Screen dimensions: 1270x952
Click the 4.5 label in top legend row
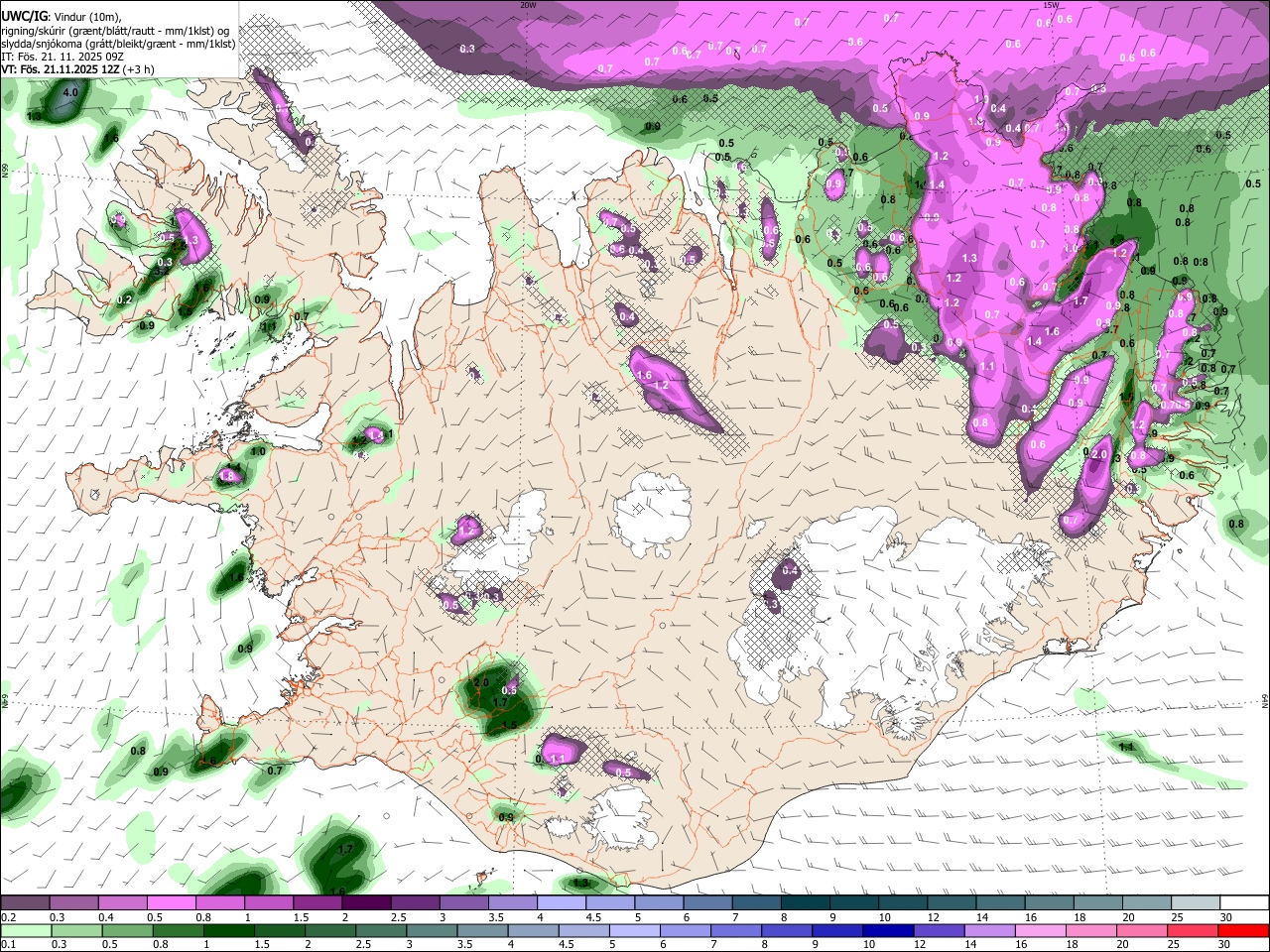pyautogui.click(x=593, y=917)
